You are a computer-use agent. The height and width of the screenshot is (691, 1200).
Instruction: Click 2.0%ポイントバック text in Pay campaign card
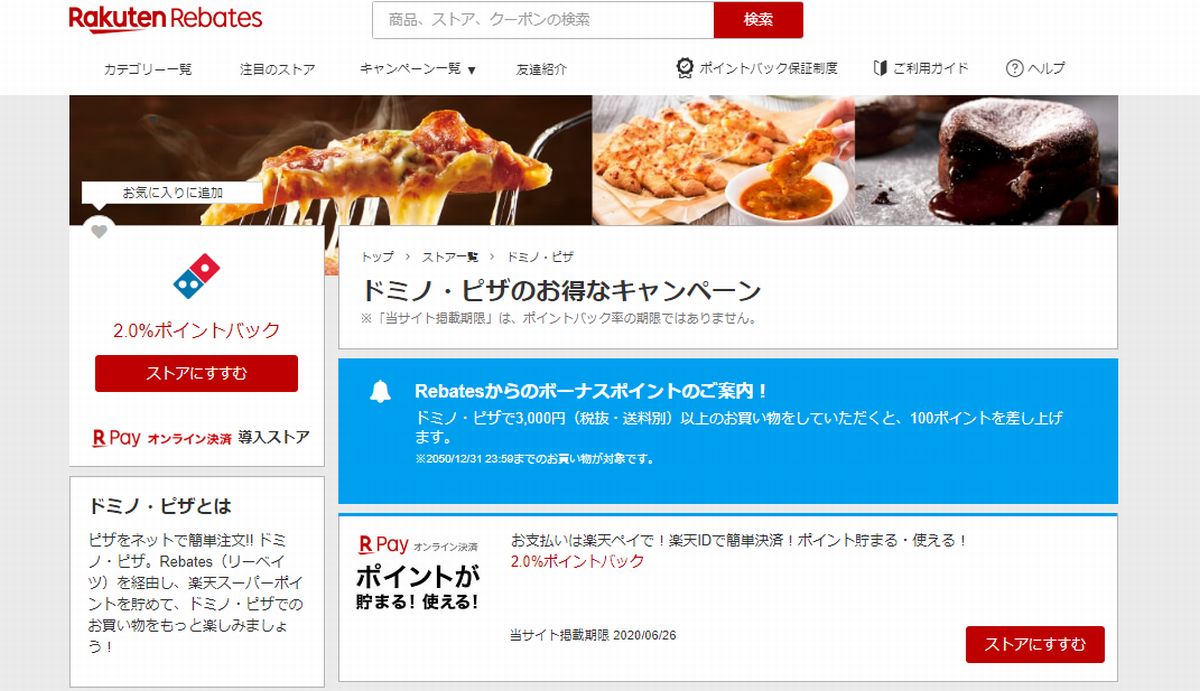(x=577, y=561)
